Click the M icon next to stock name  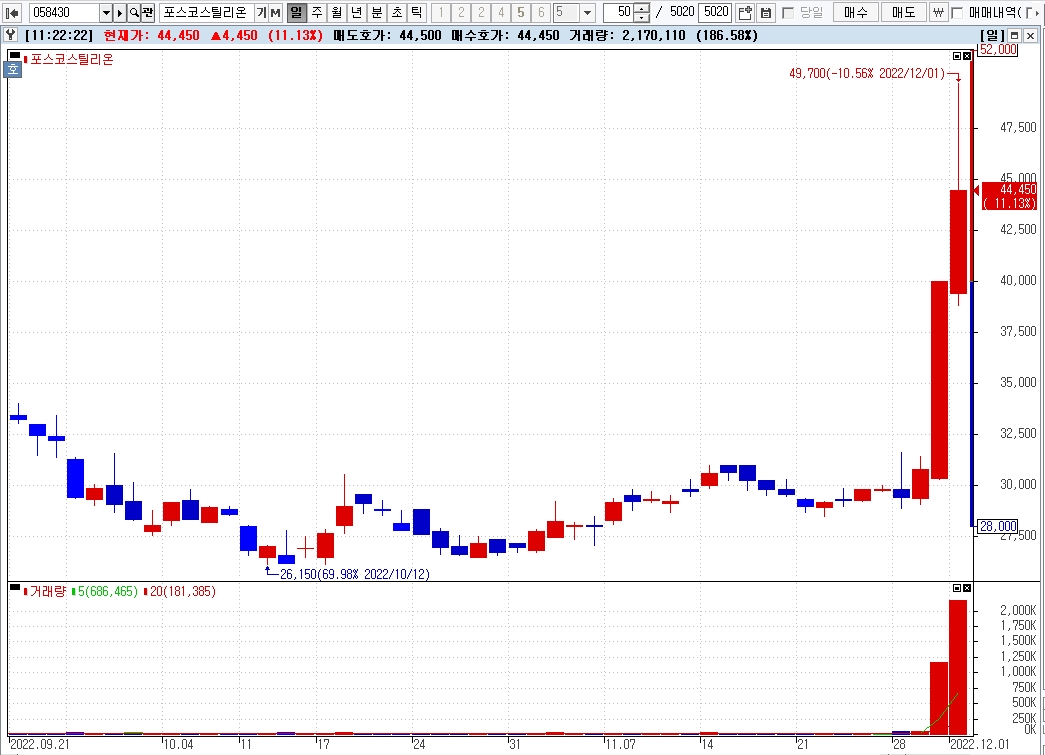[275, 13]
